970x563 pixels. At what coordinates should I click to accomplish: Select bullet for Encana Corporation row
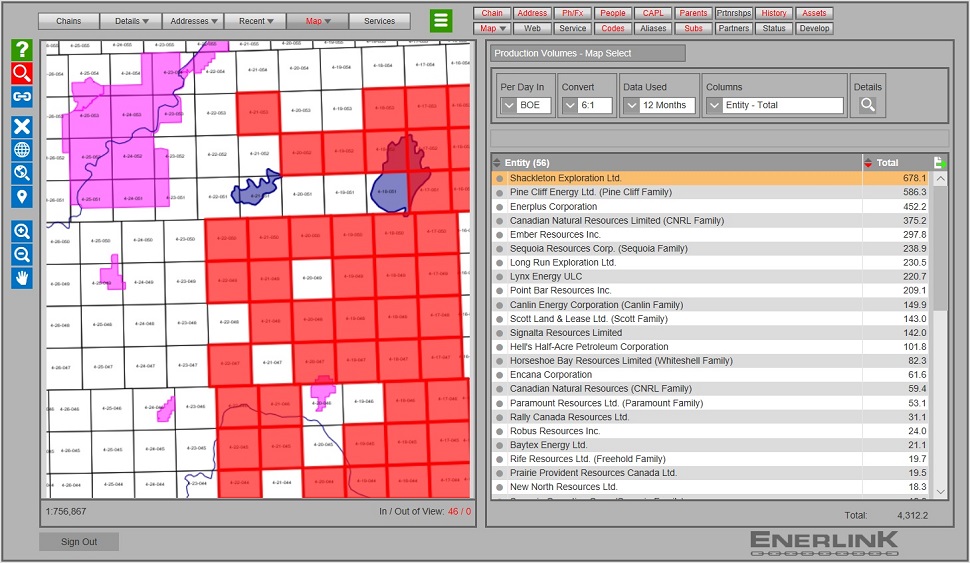[499, 376]
